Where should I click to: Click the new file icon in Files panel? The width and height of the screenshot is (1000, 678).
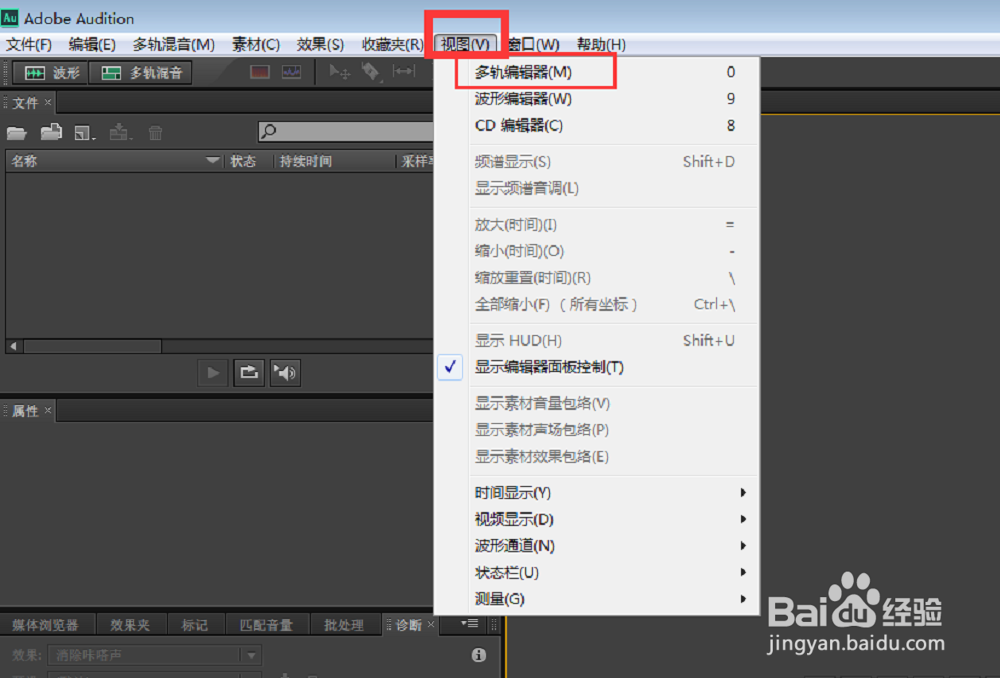point(84,133)
